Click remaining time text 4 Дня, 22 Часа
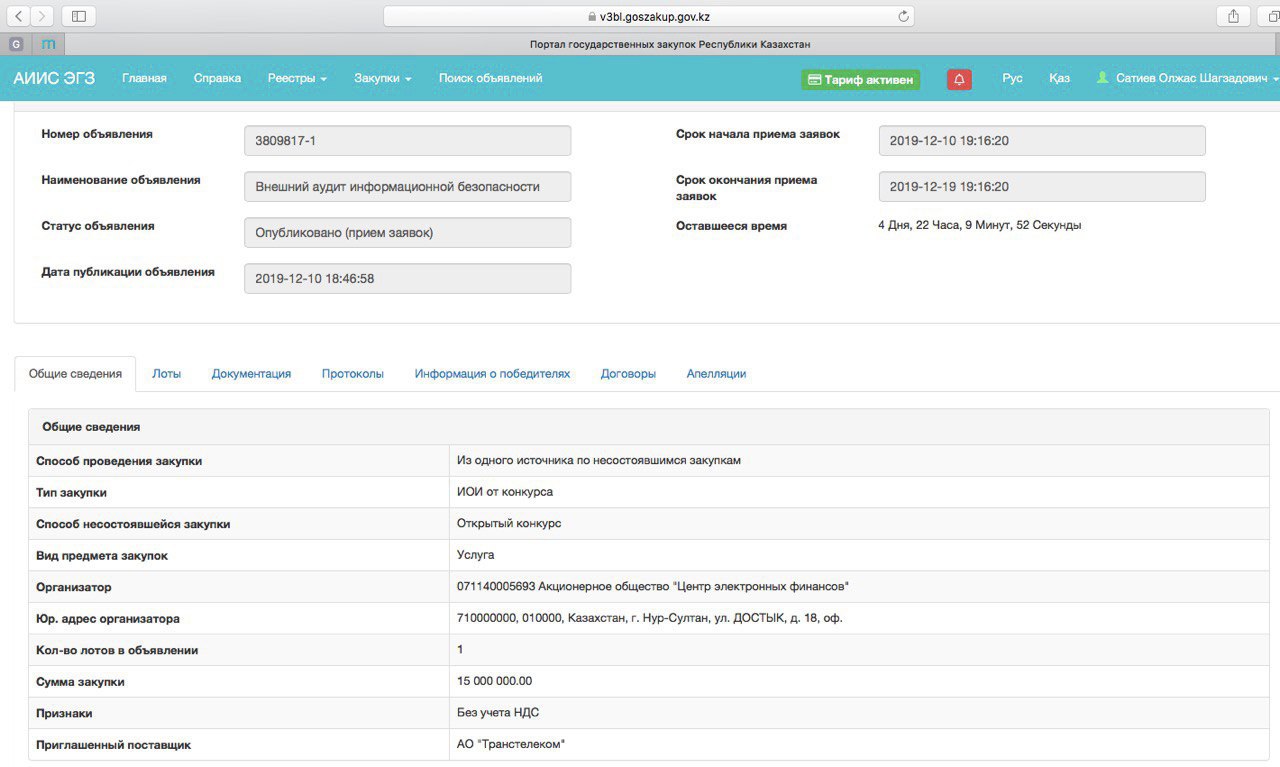 (979, 225)
